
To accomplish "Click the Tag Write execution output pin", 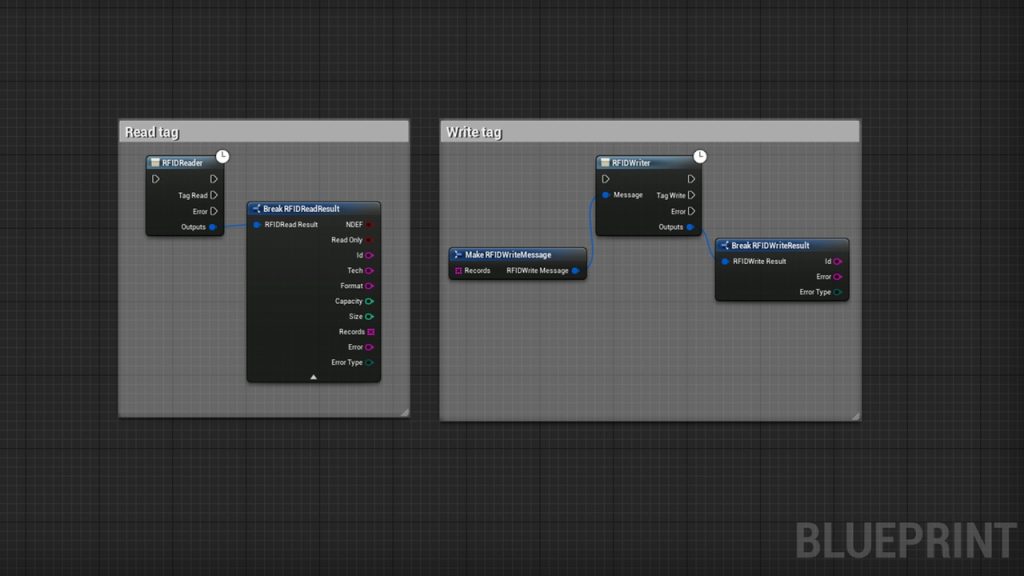I will point(691,195).
